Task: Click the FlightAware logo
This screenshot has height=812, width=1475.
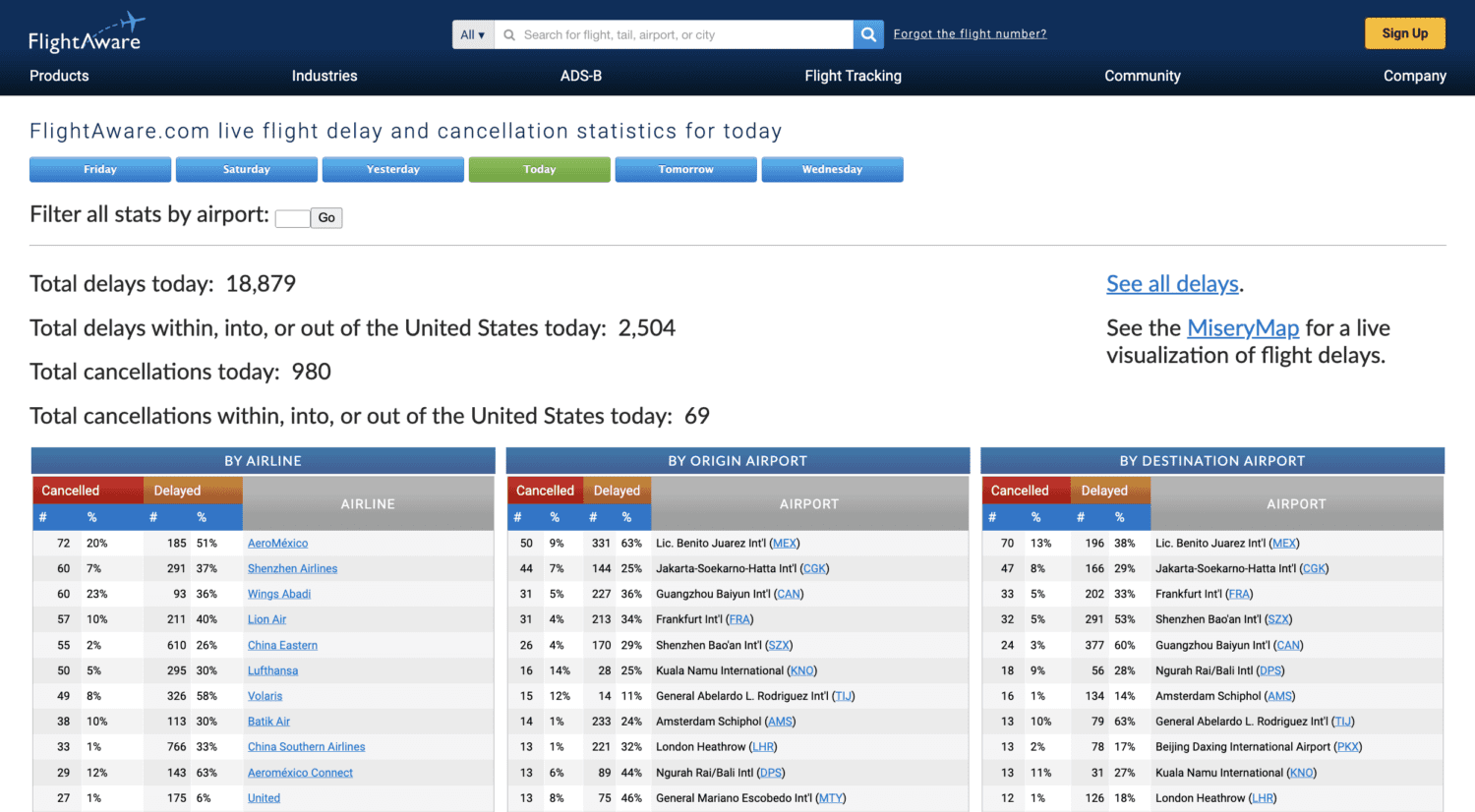Action: pyautogui.click(x=87, y=32)
